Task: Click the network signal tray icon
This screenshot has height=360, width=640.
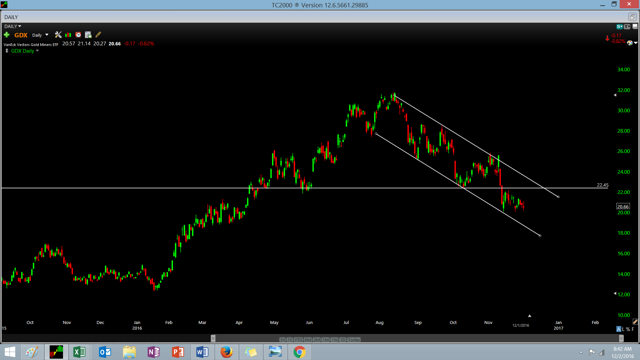Action: (602, 352)
